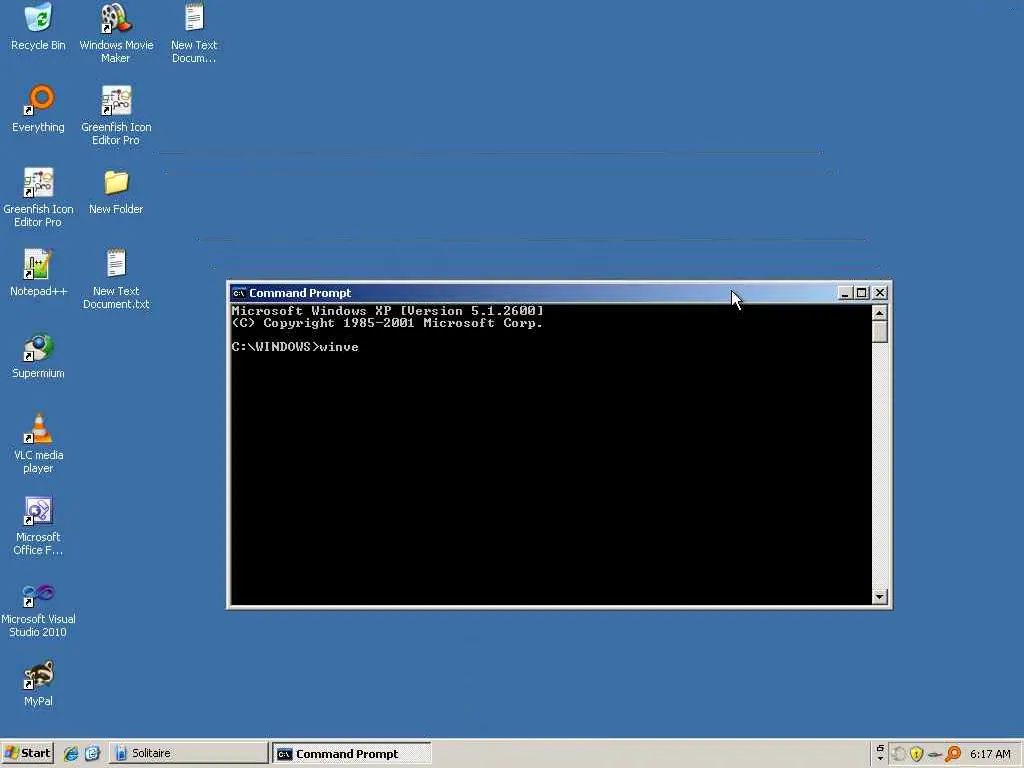Viewport: 1024px width, 768px height.
Task: Select the Everything search shortcut on desktop
Action: (x=38, y=109)
